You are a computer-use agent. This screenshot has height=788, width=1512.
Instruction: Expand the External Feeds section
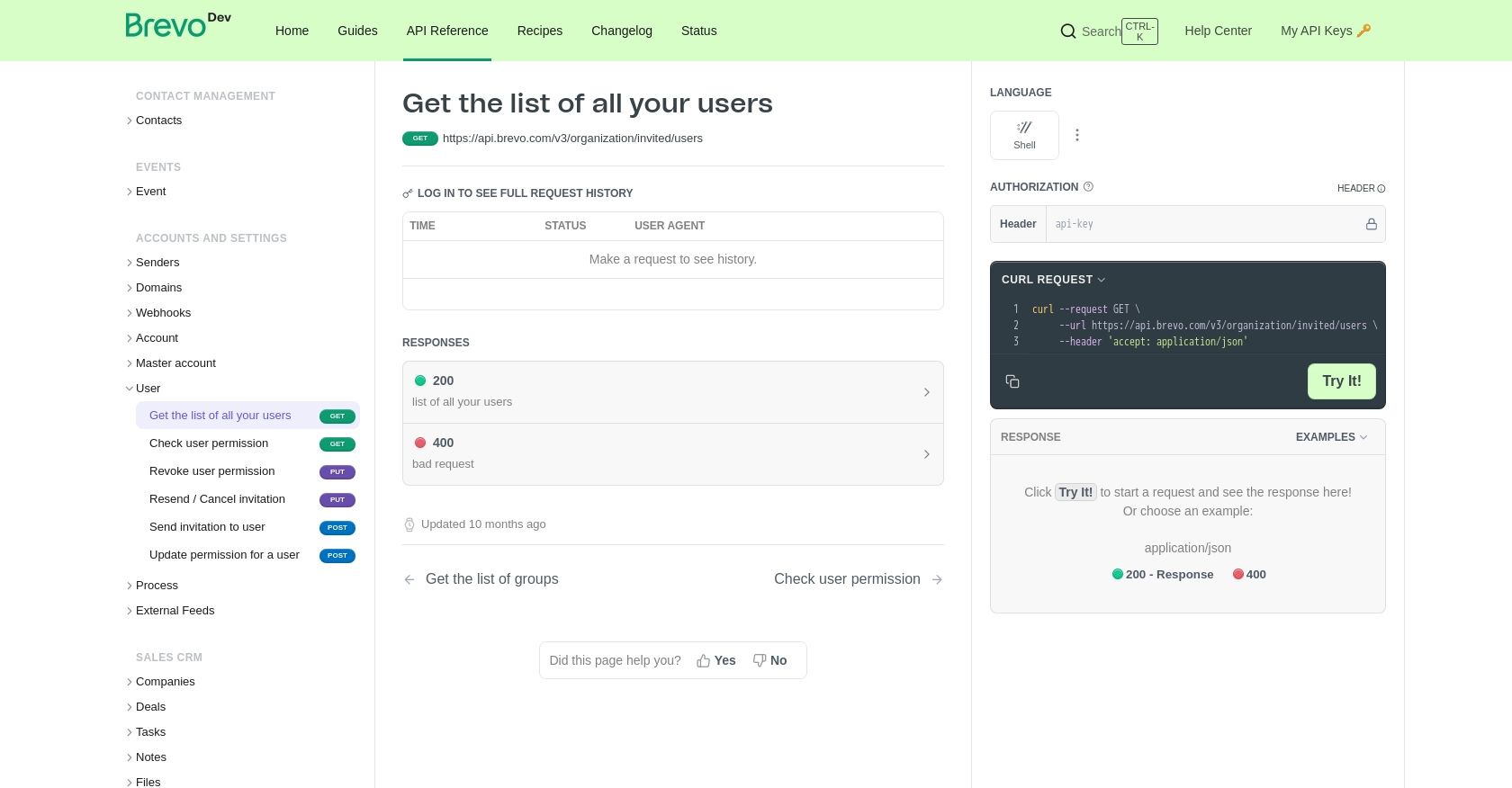170,611
